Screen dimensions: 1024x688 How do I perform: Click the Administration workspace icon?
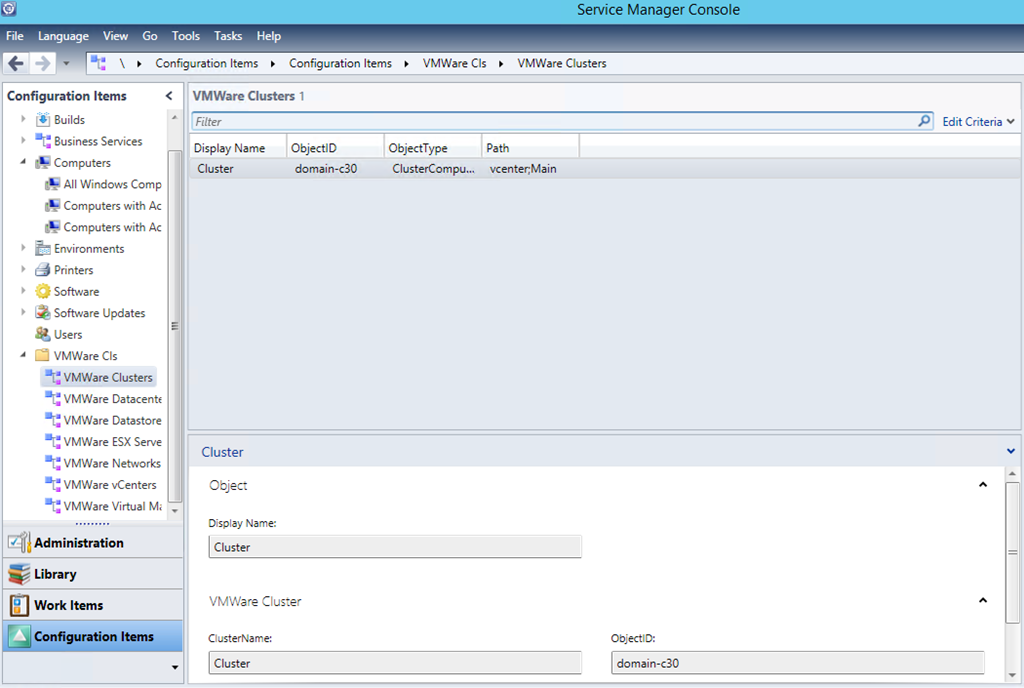coord(19,543)
